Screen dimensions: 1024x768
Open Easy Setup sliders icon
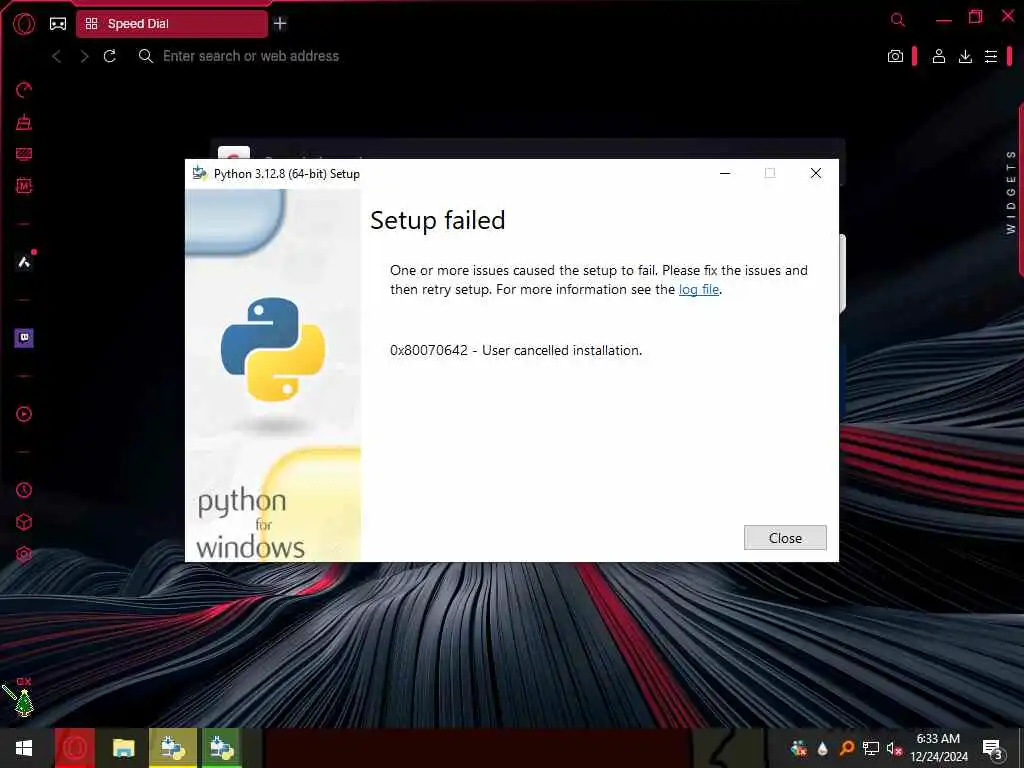[x=991, y=56]
